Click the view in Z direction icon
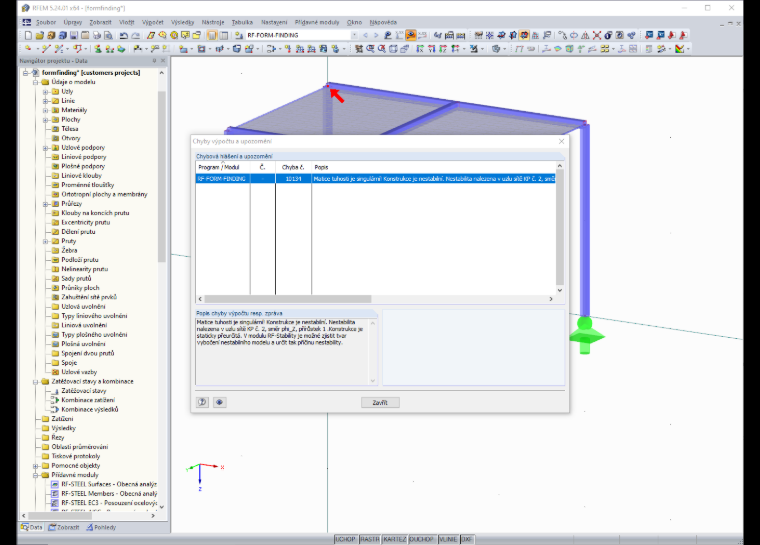Viewport: 760px width, 545px height. pos(443,48)
